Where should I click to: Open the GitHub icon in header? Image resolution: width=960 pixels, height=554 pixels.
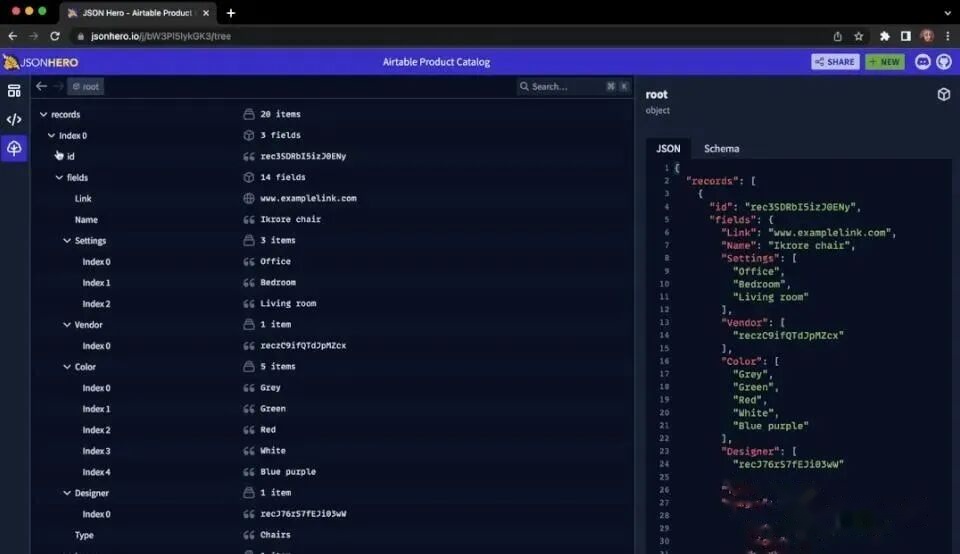point(943,62)
